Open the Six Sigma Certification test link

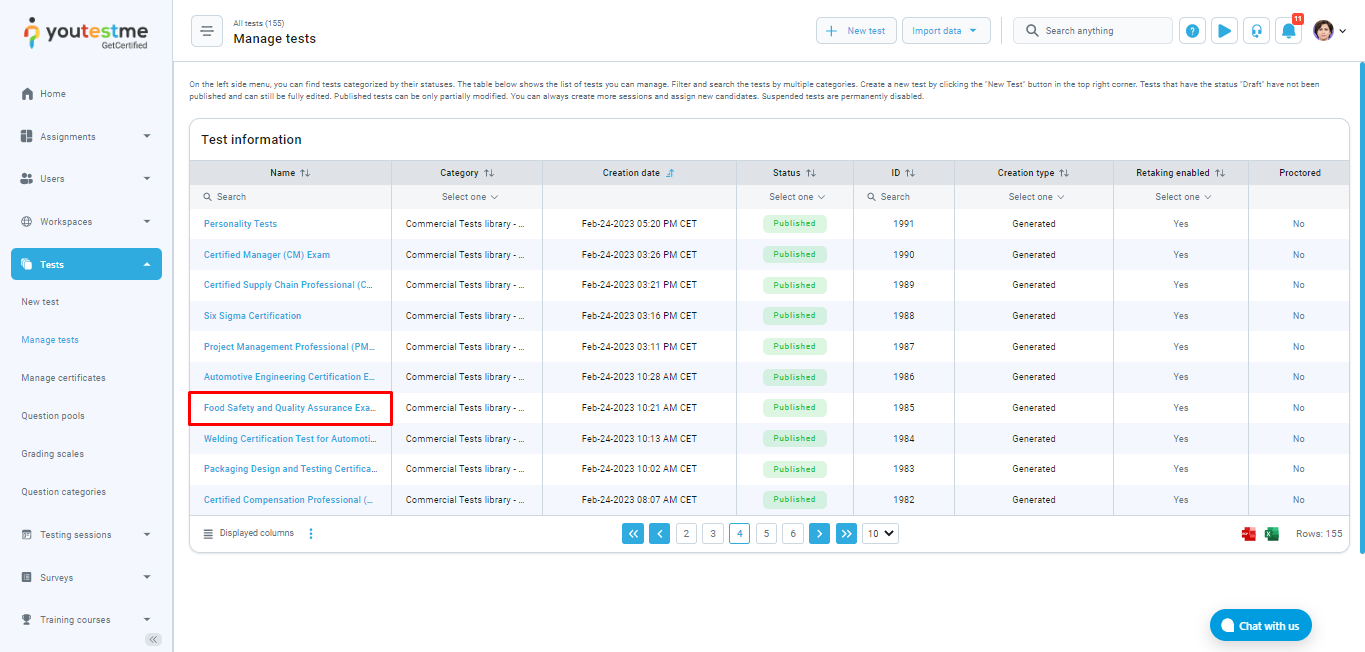coord(252,316)
